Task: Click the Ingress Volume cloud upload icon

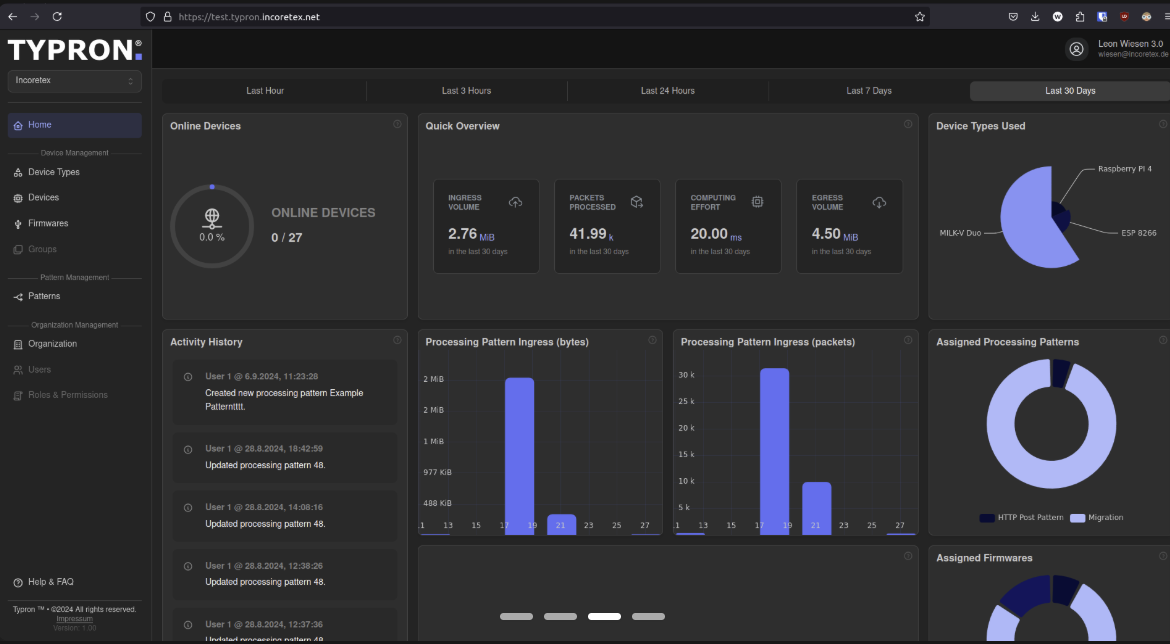Action: pos(516,202)
